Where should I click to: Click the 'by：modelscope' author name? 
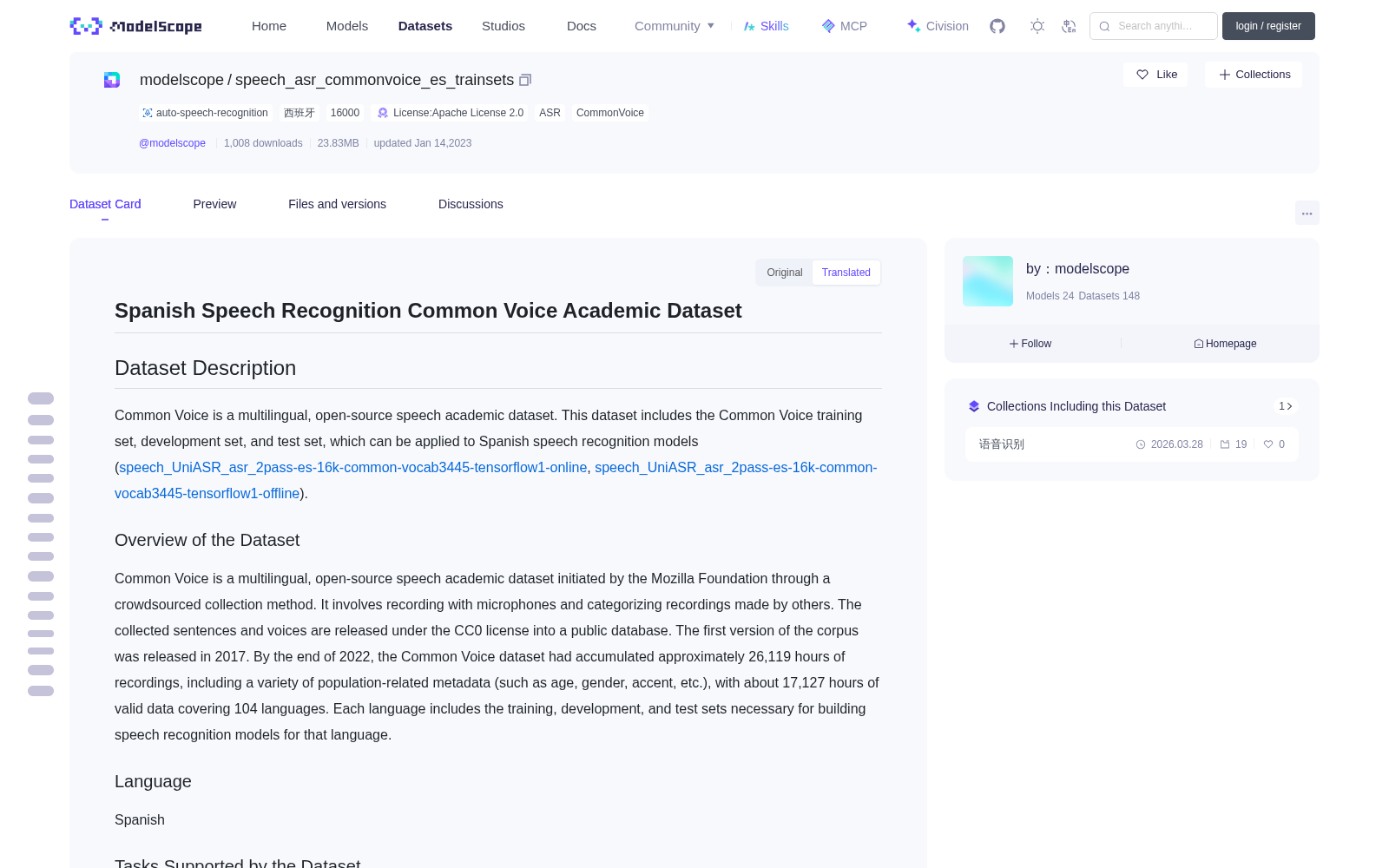[1077, 269]
